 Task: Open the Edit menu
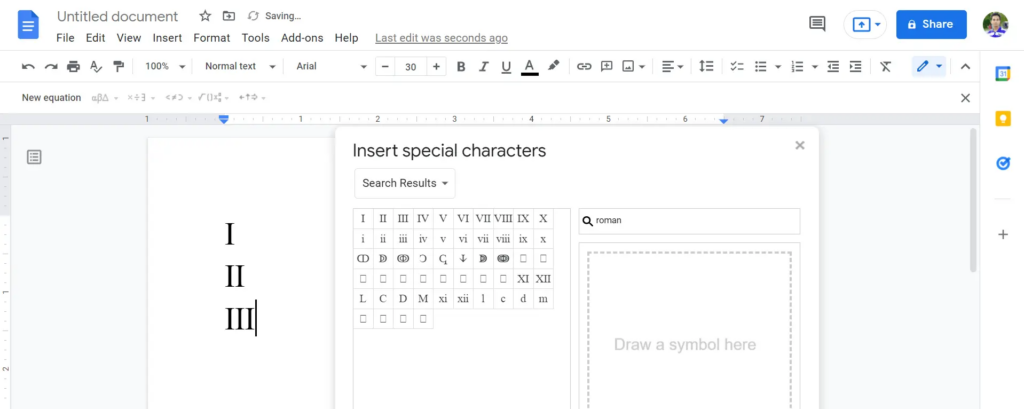pyautogui.click(x=95, y=38)
